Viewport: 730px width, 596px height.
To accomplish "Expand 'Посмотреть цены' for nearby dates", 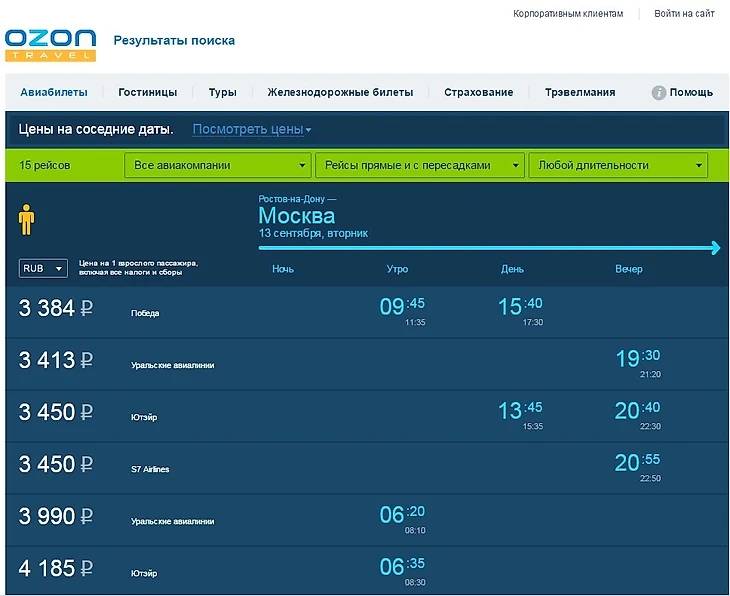I will coord(252,129).
